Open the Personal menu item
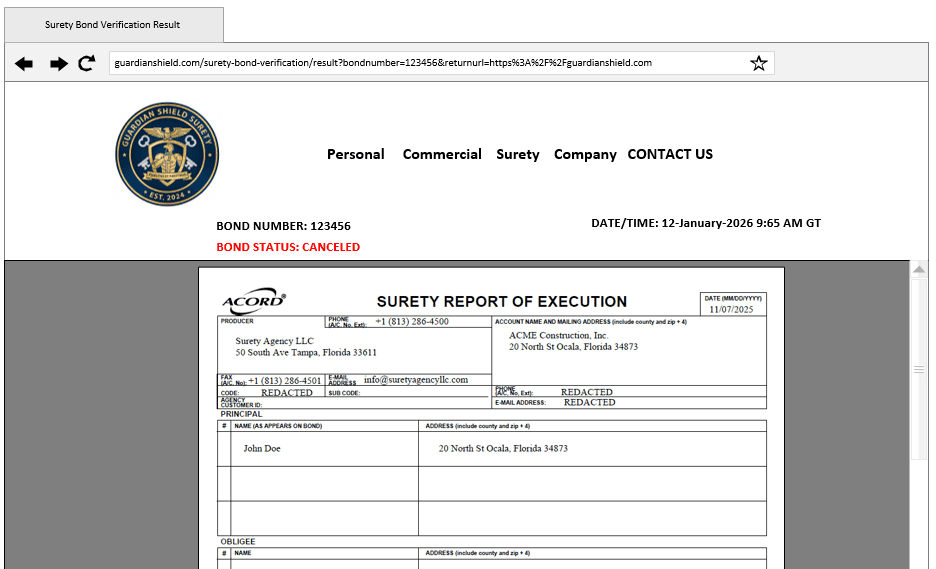936x569 pixels. [x=355, y=154]
